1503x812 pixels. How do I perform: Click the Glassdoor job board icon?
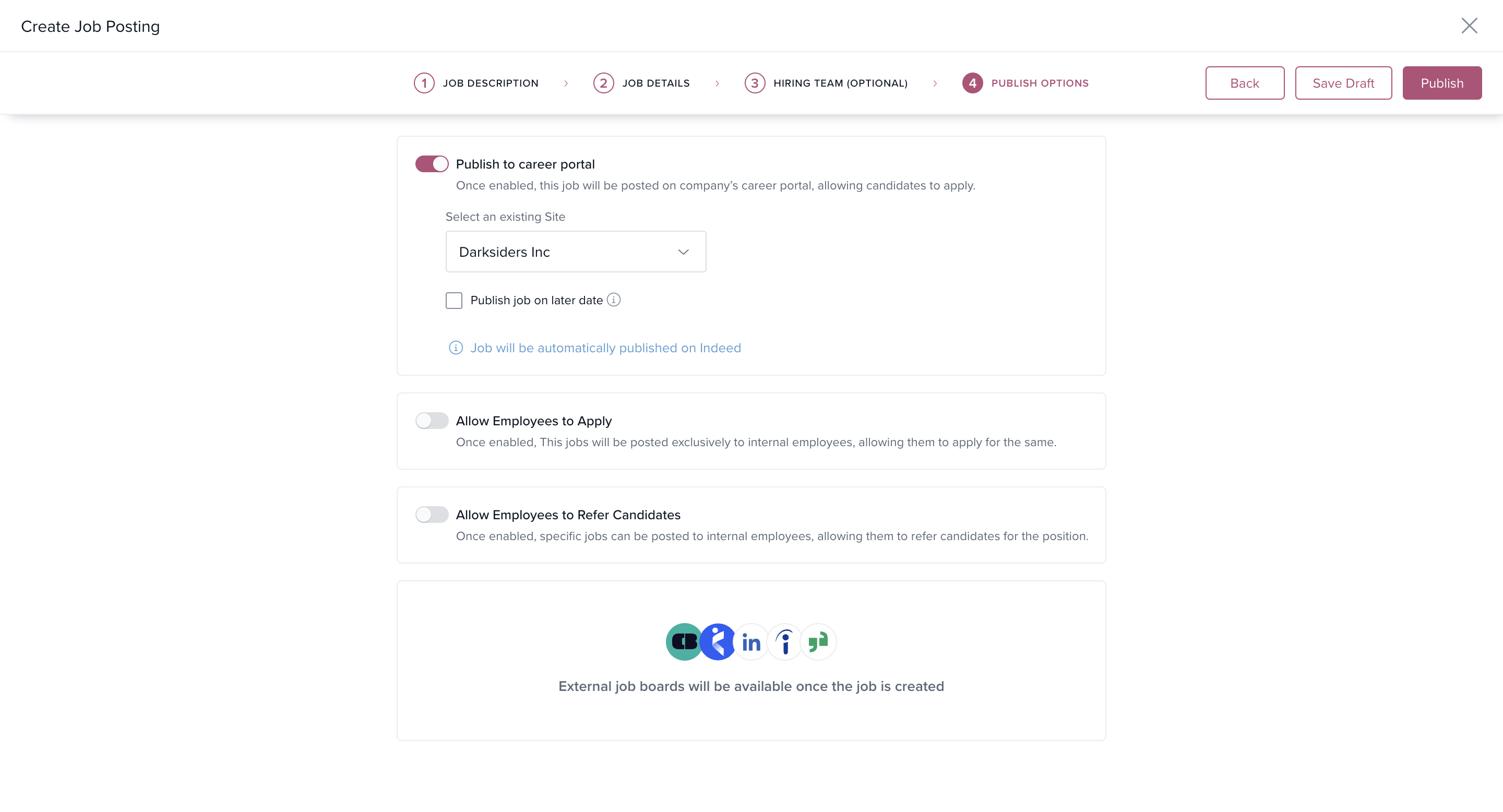point(818,642)
